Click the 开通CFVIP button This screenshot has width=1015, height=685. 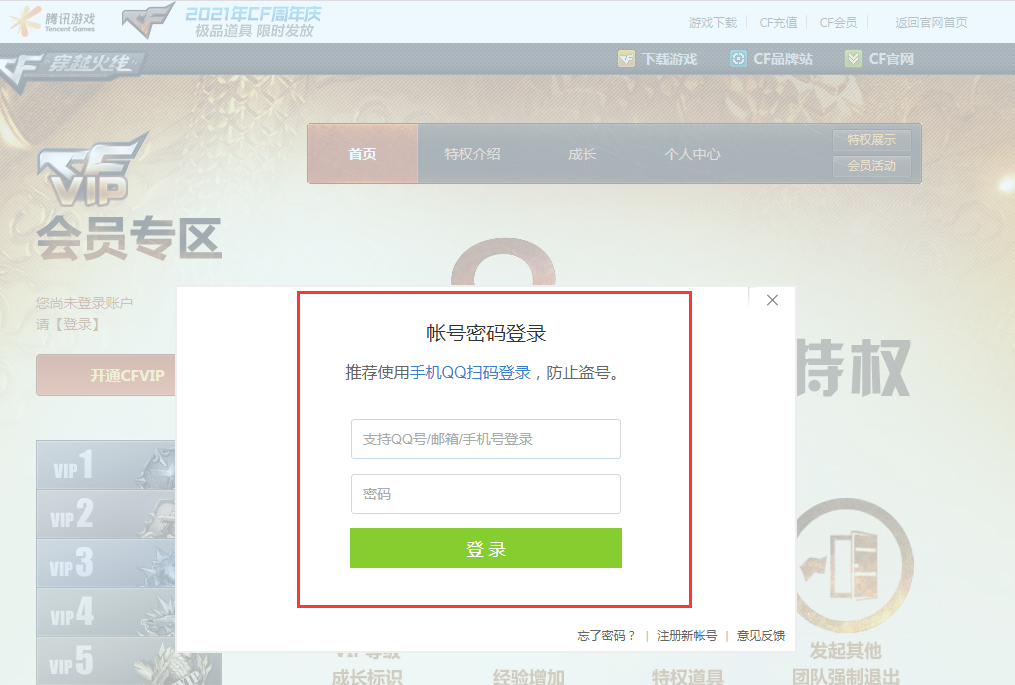[106, 375]
